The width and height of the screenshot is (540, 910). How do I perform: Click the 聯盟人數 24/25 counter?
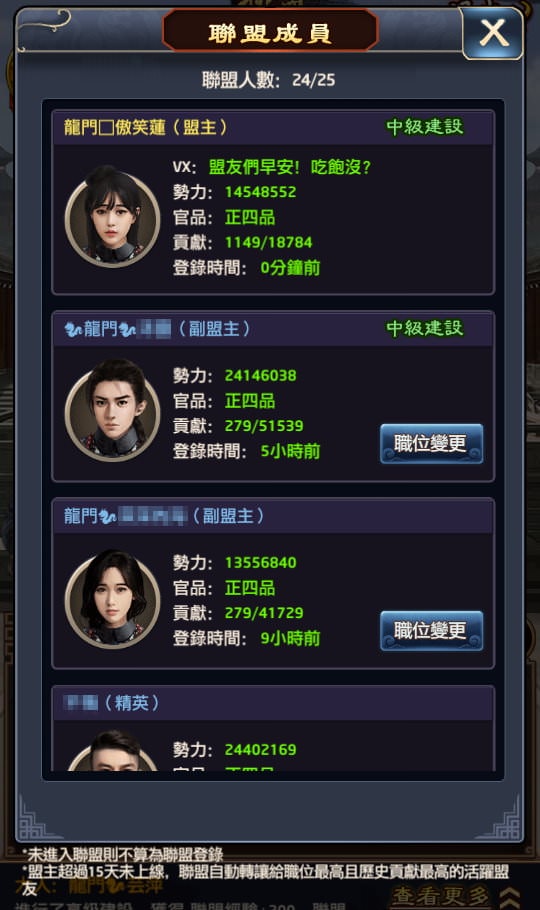pyautogui.click(x=268, y=80)
